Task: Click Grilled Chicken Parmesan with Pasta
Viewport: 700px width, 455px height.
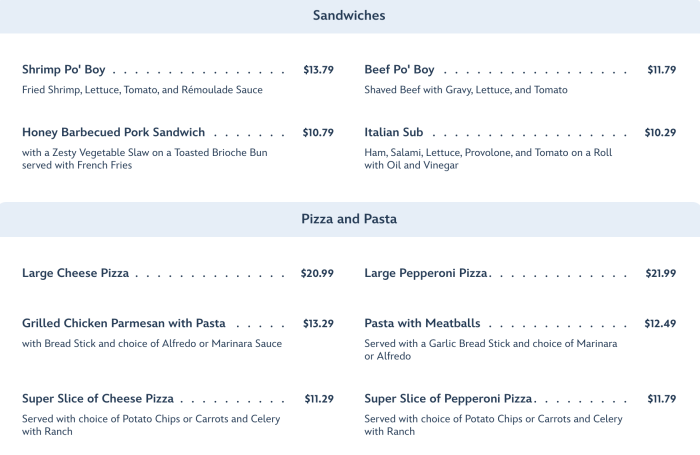Action: 124,324
